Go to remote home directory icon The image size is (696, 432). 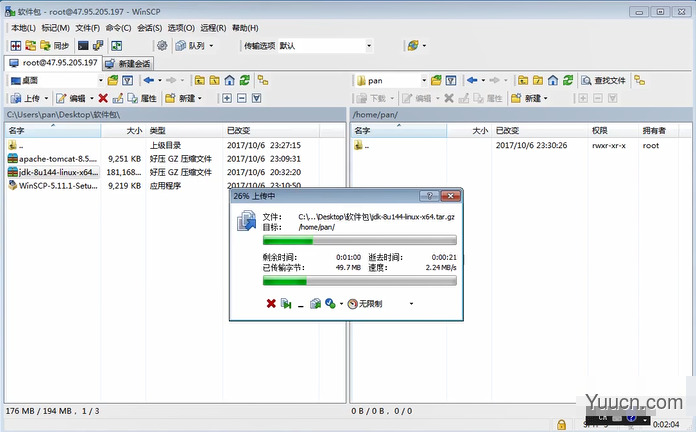[553, 80]
